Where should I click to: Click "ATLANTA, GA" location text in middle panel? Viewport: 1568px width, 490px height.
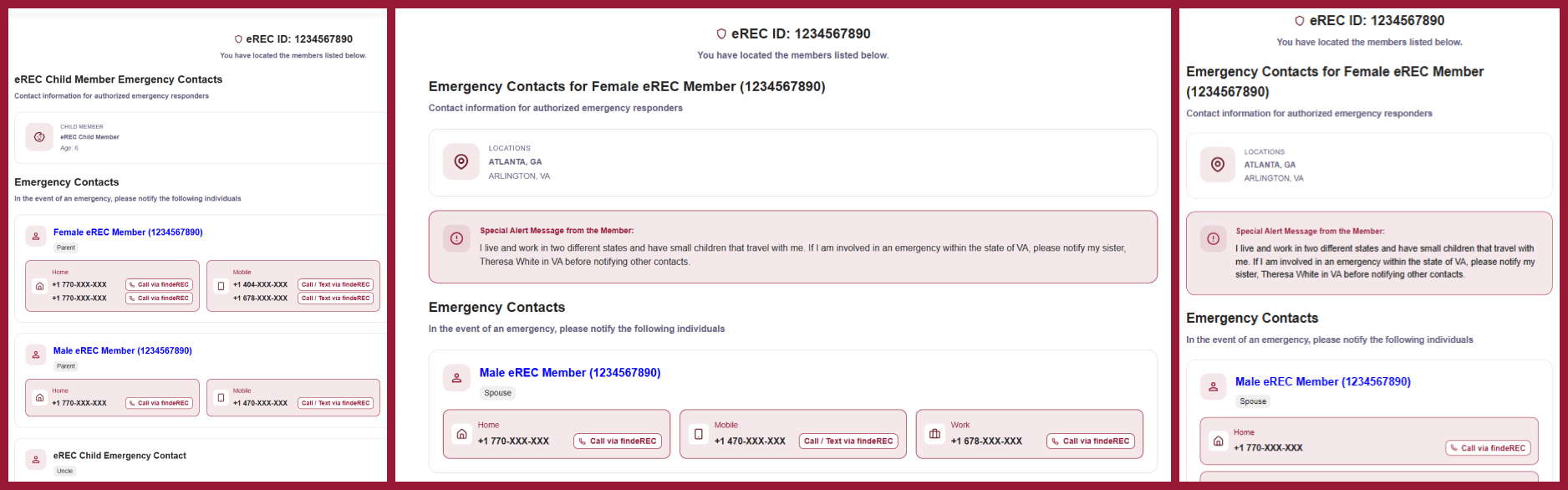click(515, 162)
